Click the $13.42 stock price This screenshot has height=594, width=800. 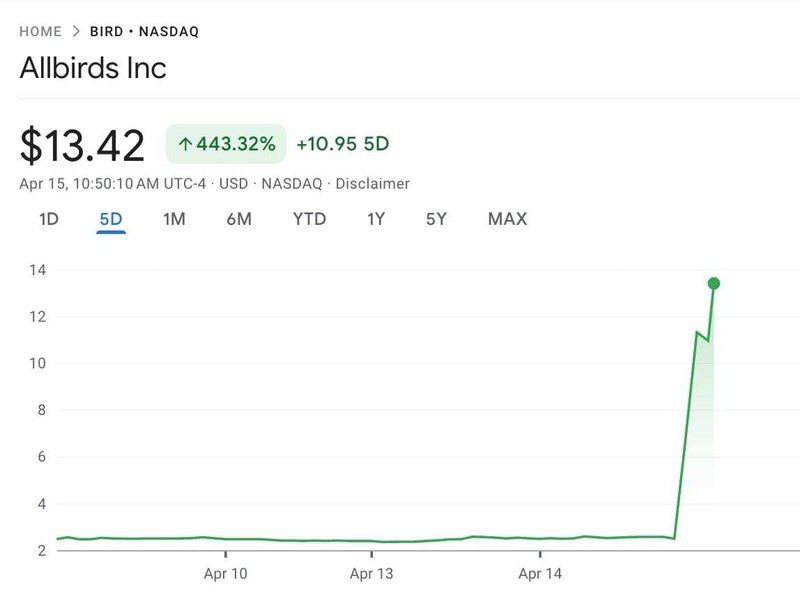(83, 145)
